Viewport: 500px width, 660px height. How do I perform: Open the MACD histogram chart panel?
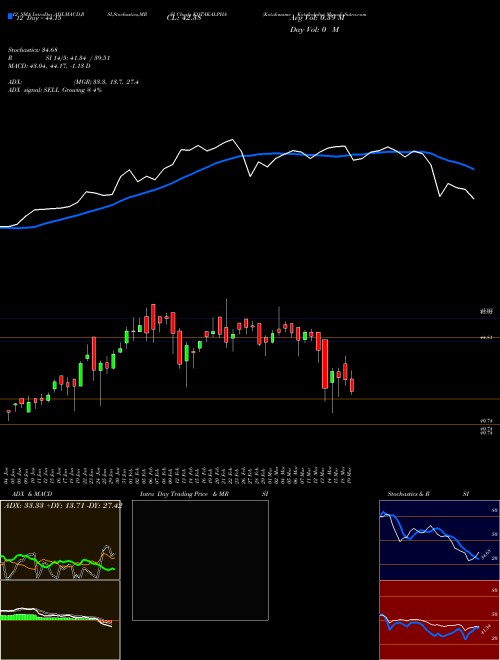60,620
